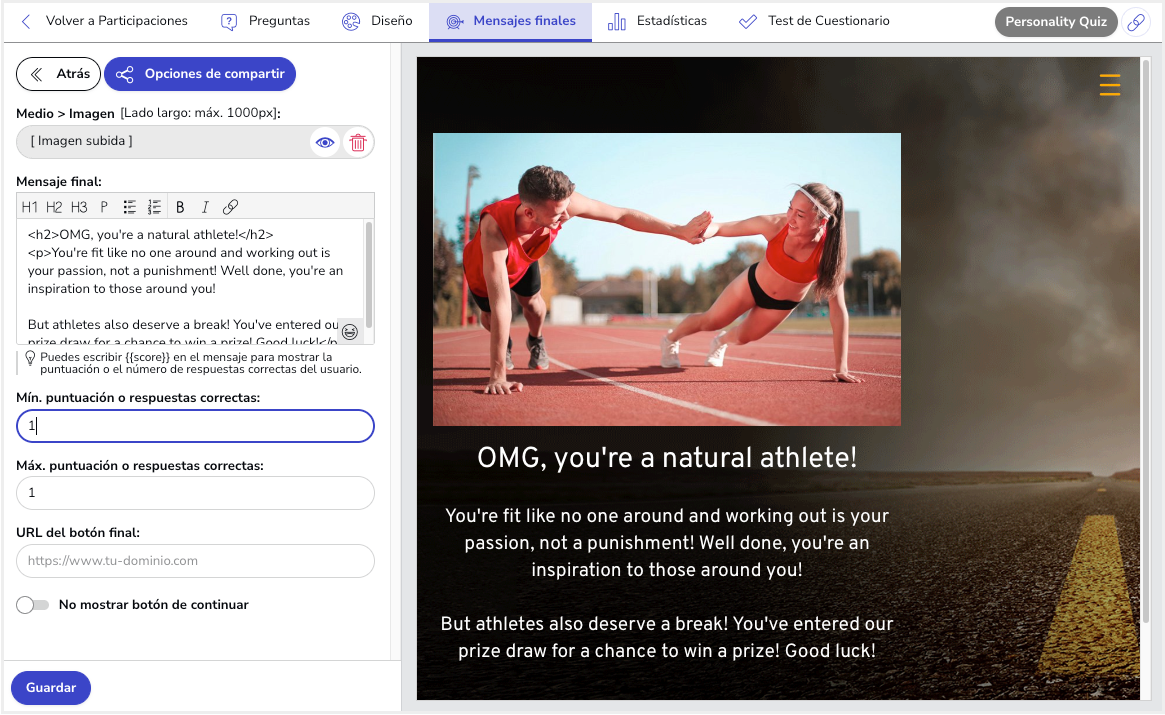
Task: Toggle No mostrar botón de continuar switch
Action: (x=33, y=605)
